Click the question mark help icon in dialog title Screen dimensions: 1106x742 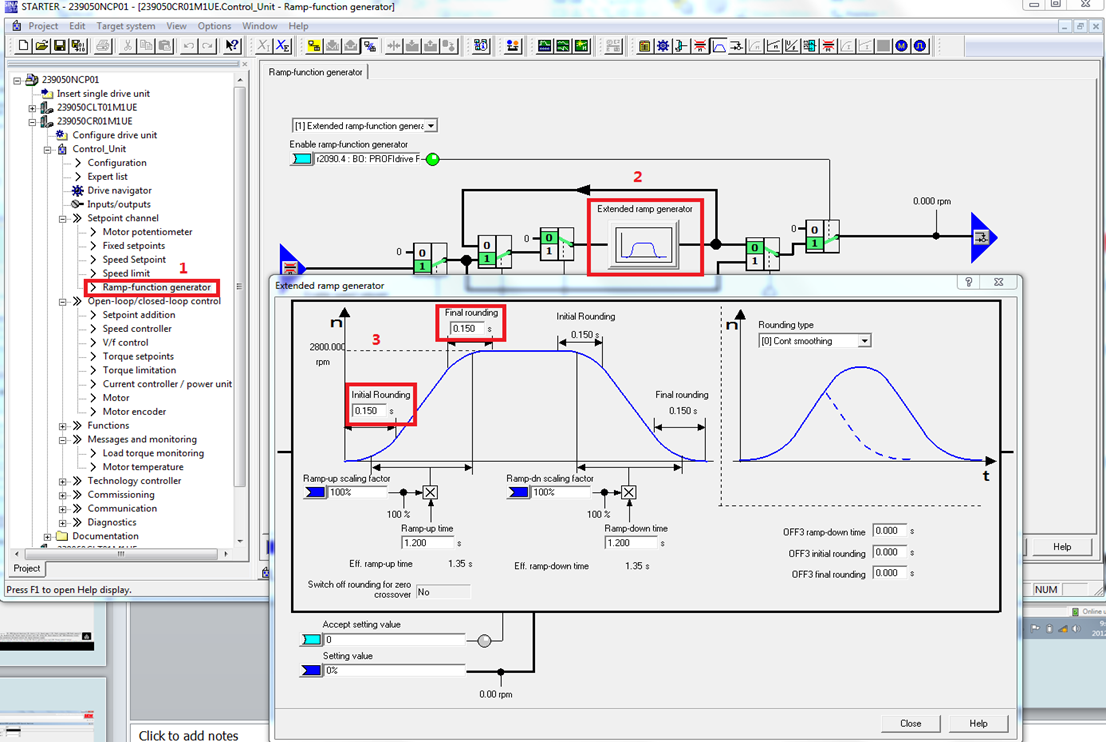point(968,283)
